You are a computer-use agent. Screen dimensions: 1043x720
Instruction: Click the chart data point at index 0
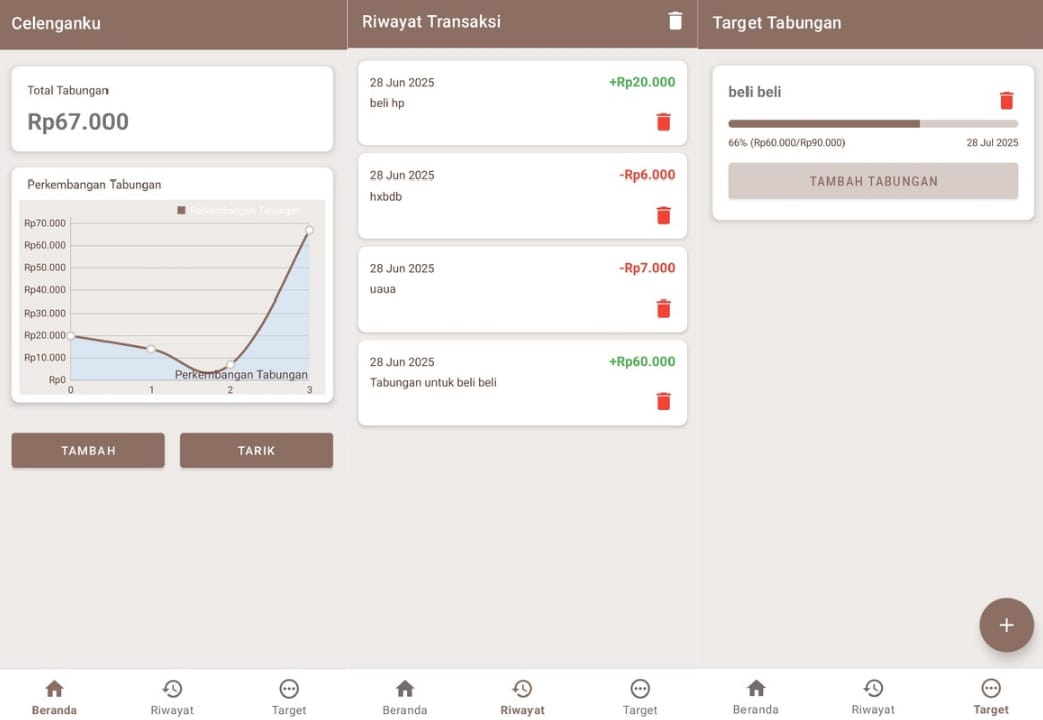pos(71,336)
